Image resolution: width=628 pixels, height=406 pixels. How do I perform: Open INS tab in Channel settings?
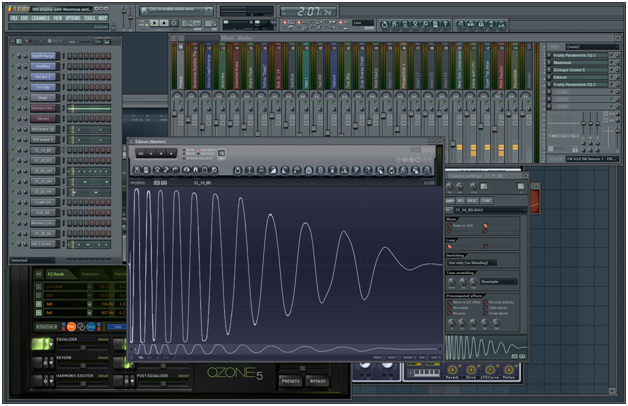[461, 201]
